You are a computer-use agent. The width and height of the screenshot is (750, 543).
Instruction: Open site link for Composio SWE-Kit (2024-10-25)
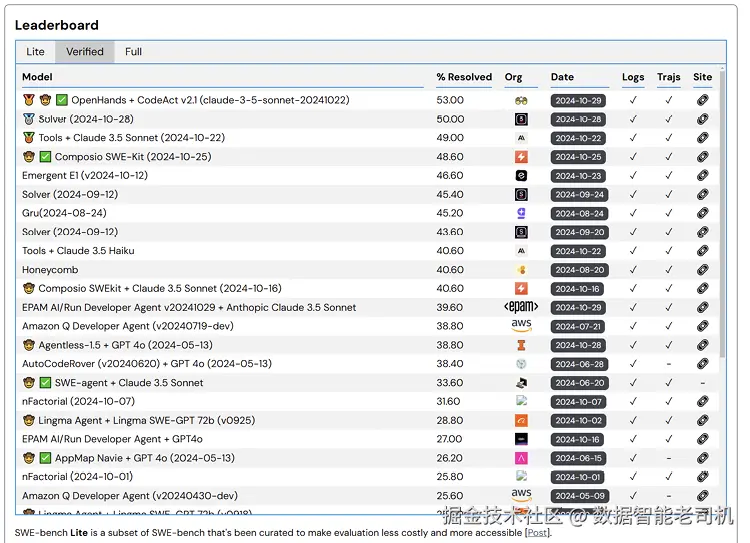702,156
